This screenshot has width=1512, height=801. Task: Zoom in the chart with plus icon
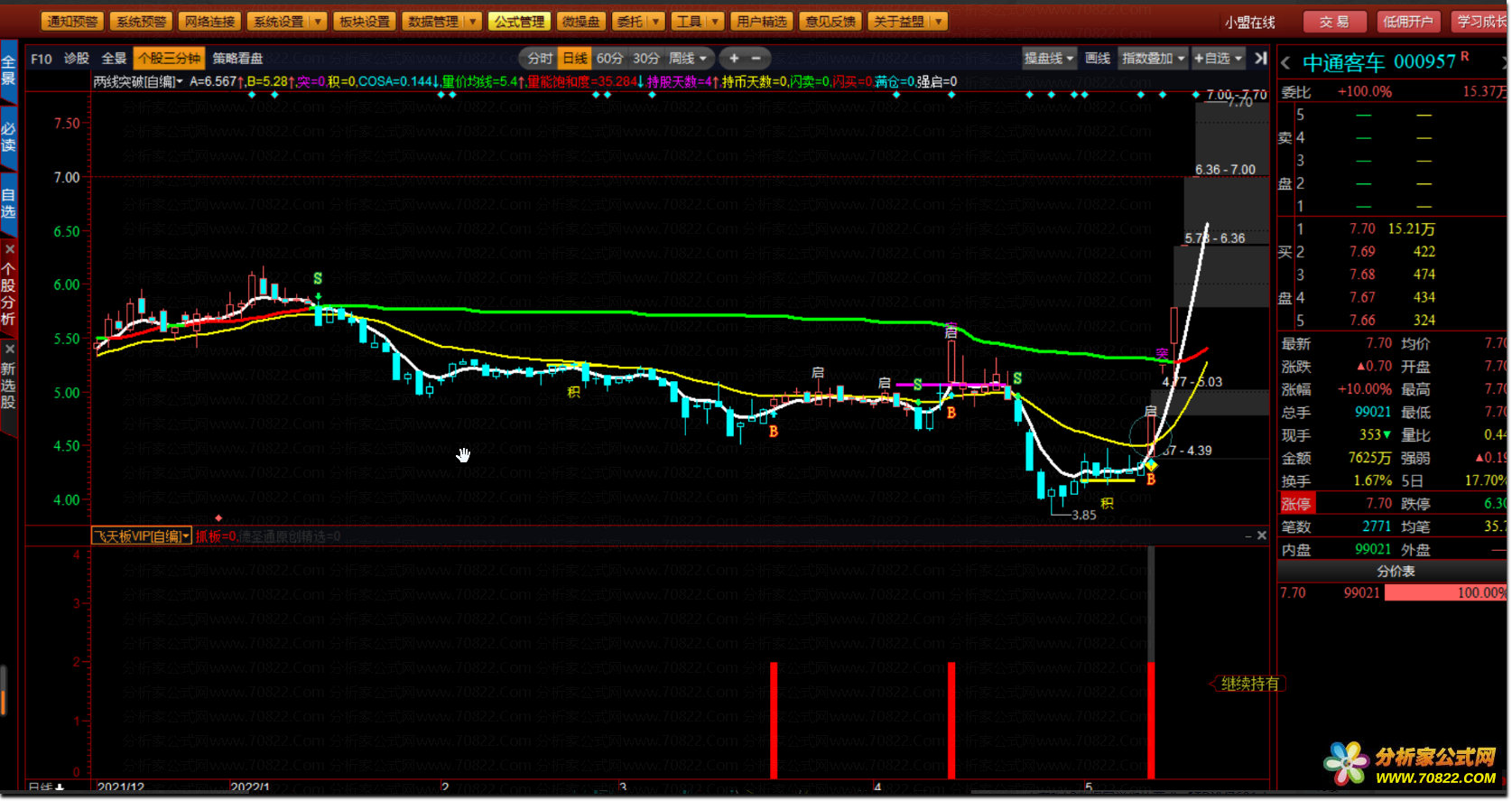[734, 59]
